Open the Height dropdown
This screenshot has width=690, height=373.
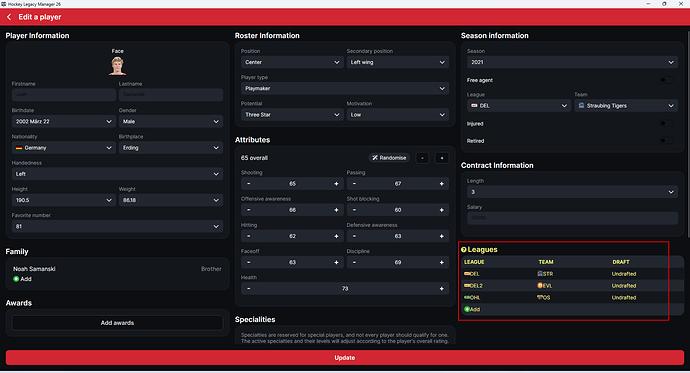click(x=64, y=200)
